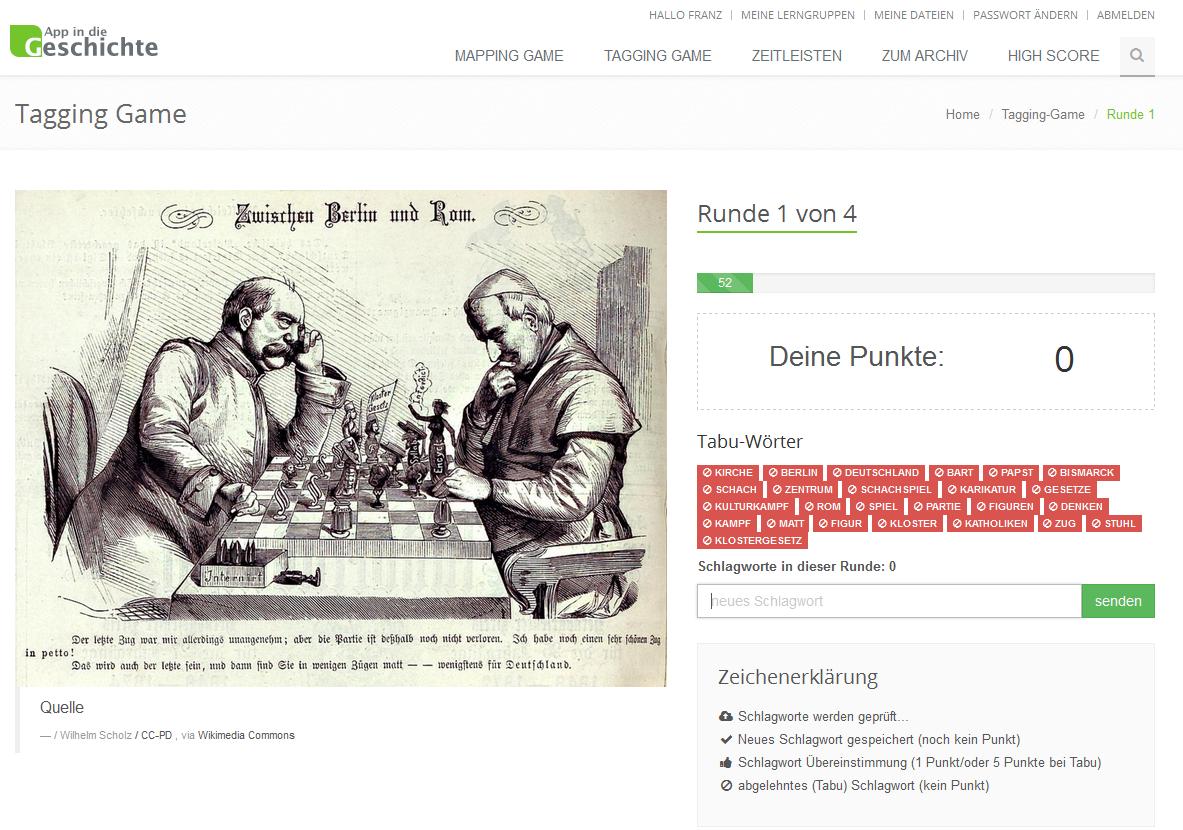Click Home in the breadcrumb
The width and height of the screenshot is (1183, 830).
(962, 114)
